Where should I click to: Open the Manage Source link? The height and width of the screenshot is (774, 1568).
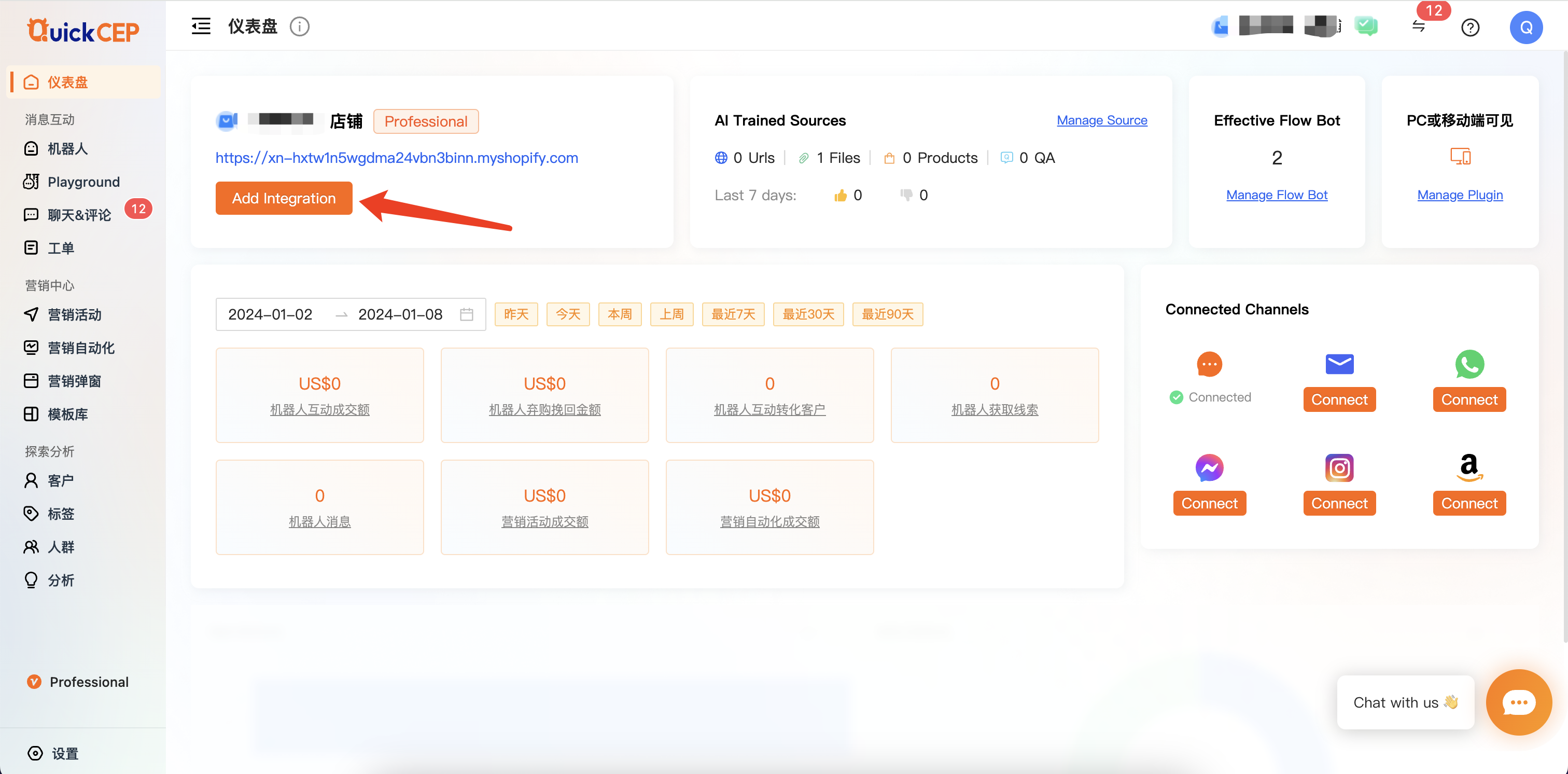pyautogui.click(x=1101, y=120)
